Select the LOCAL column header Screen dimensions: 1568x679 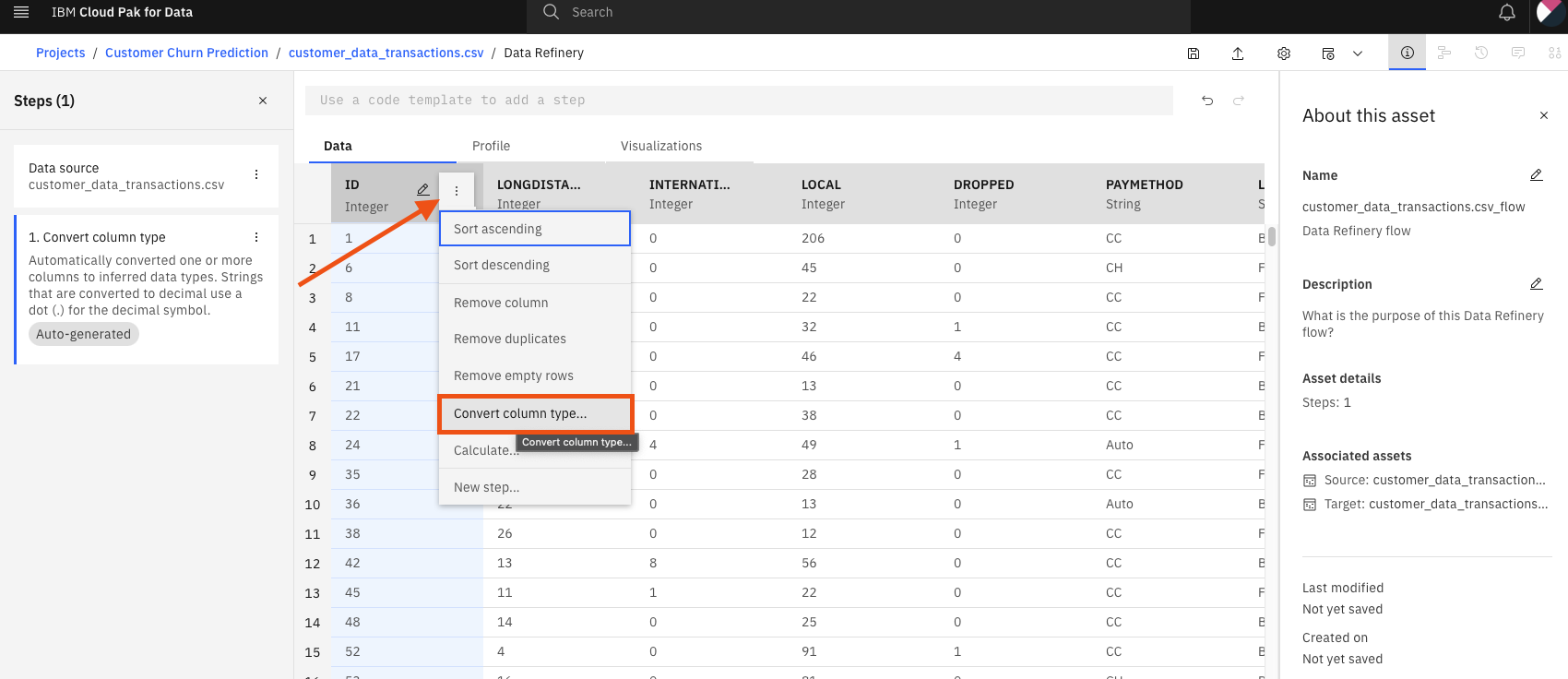tap(863, 194)
